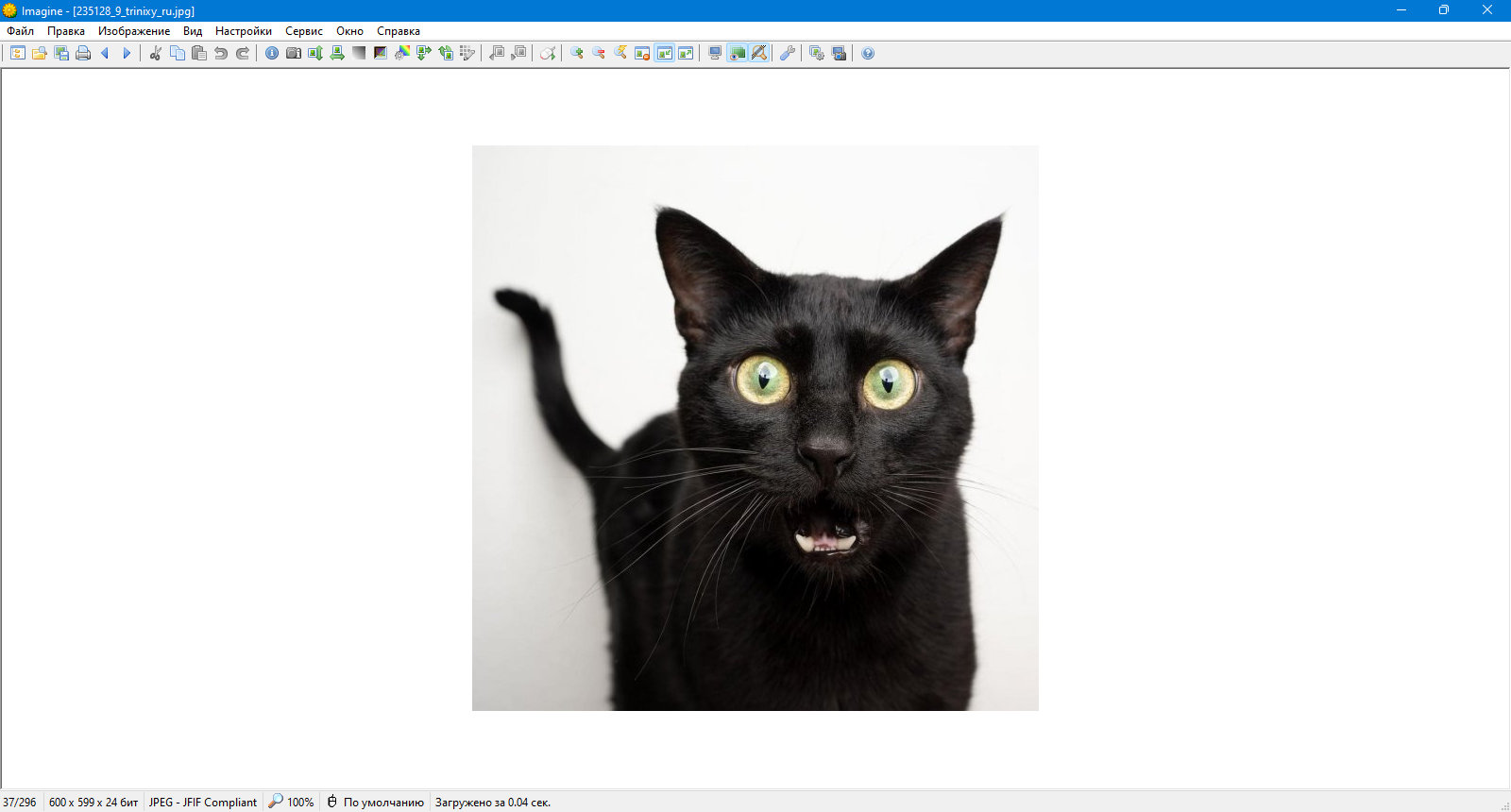
Task: Print the image using printer icon
Action: tap(83, 53)
